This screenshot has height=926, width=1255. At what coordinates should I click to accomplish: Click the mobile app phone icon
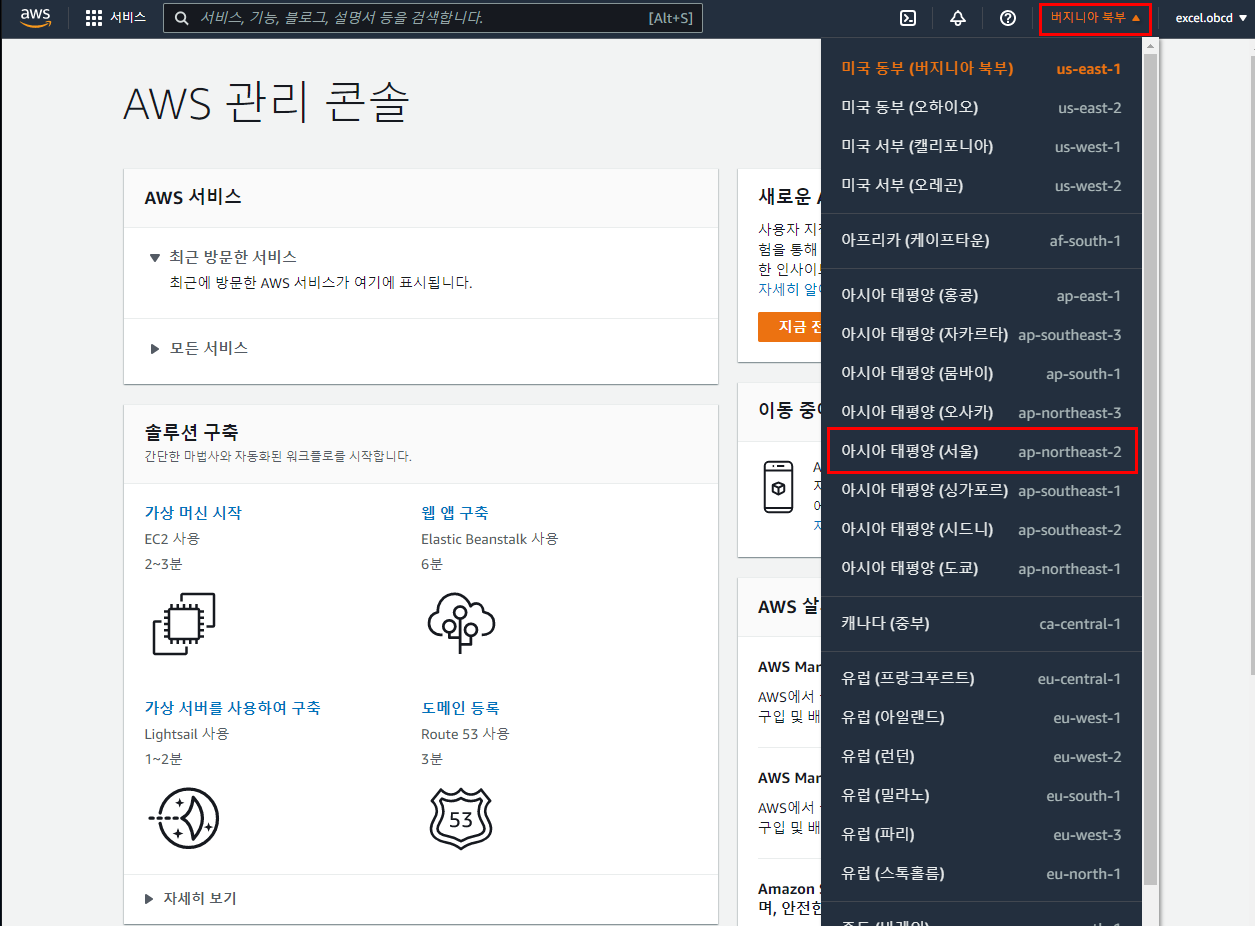point(778,487)
